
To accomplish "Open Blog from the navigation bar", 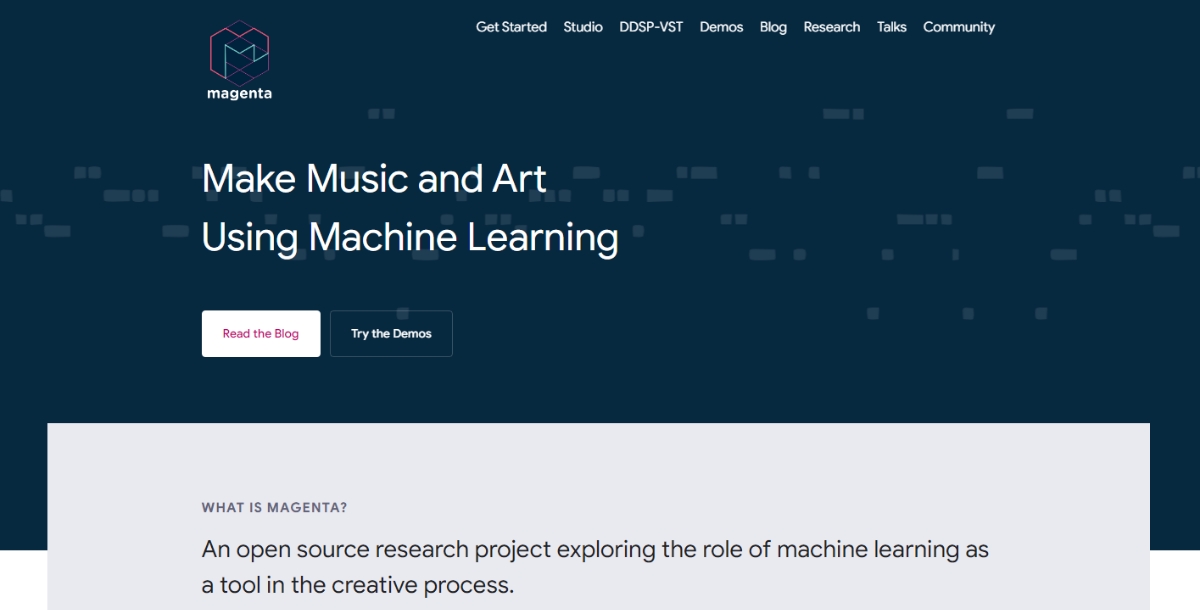I will point(773,27).
